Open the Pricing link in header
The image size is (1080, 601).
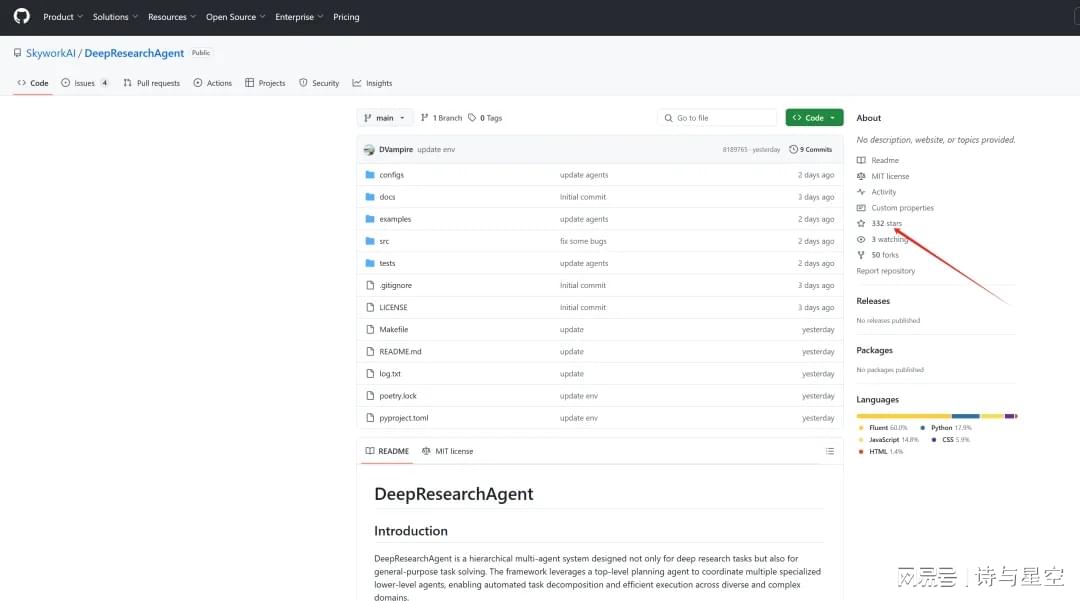(346, 17)
